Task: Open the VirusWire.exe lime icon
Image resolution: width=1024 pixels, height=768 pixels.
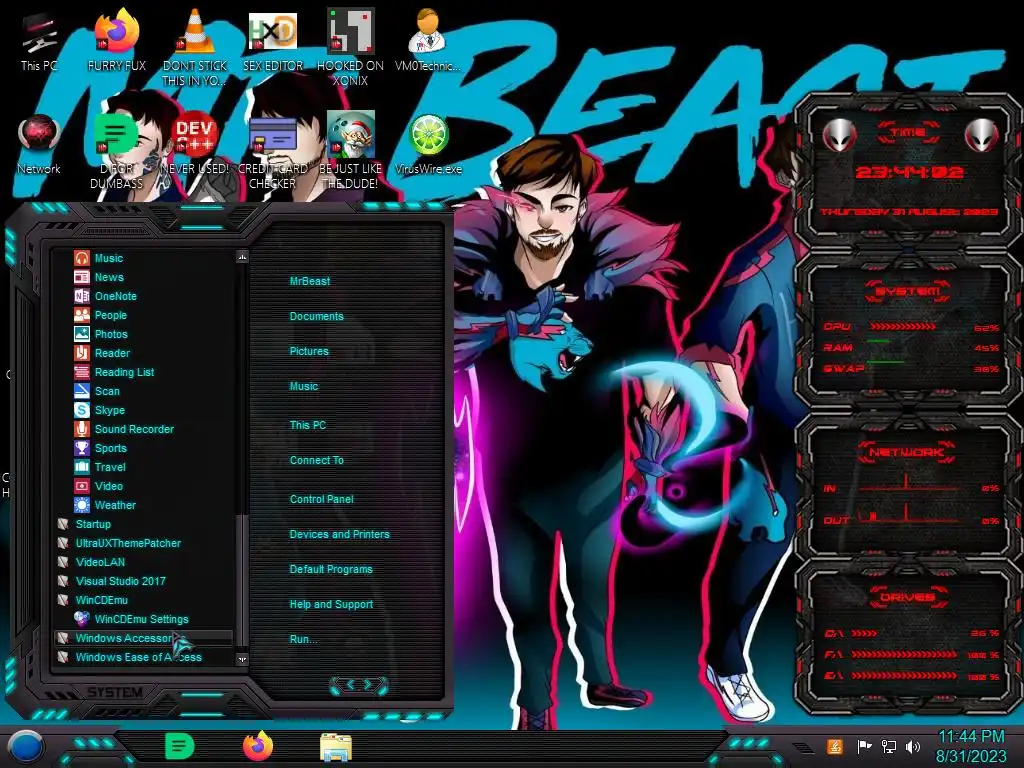Action: click(428, 145)
